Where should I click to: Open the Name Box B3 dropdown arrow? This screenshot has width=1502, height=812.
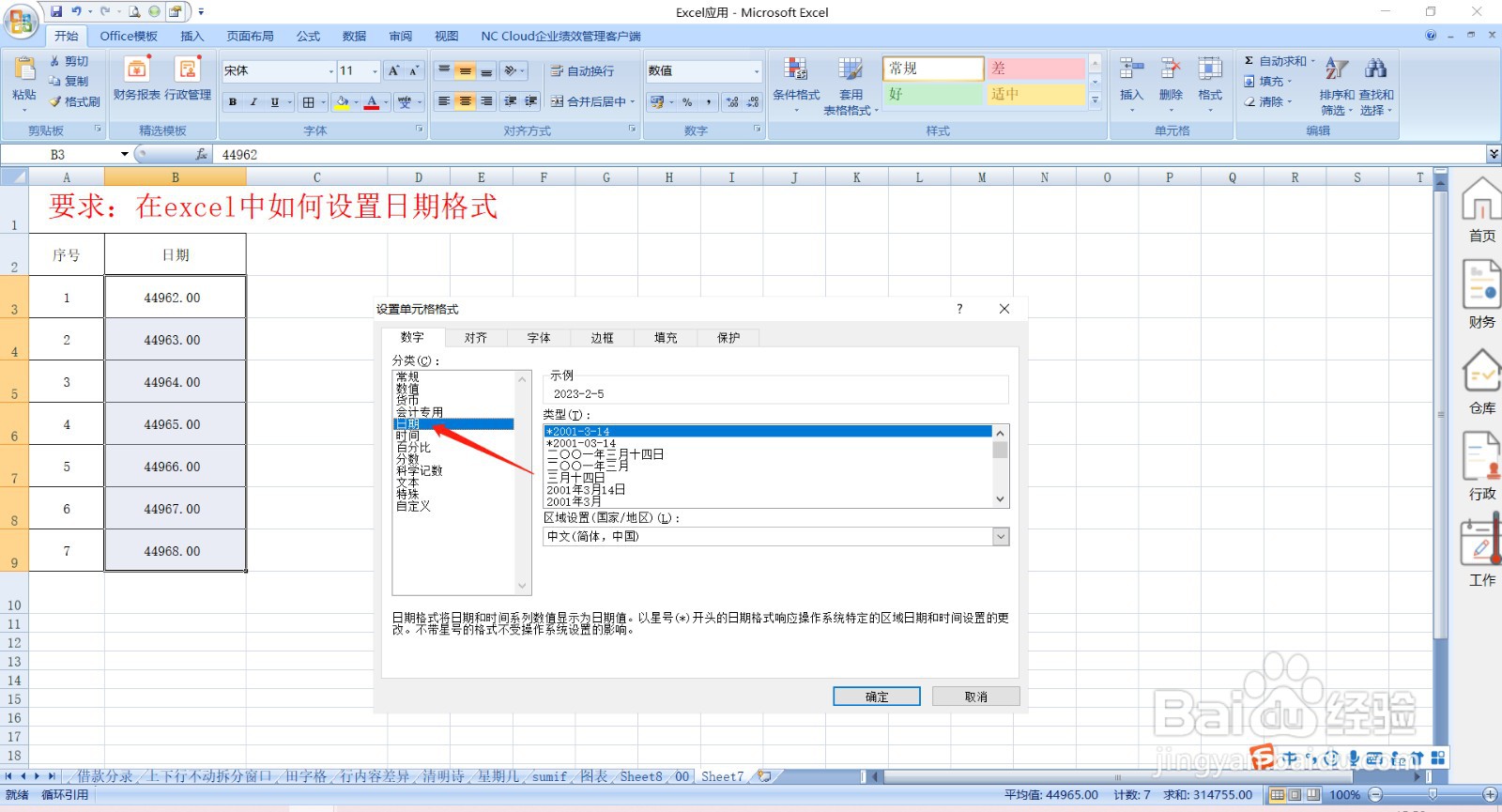point(124,154)
